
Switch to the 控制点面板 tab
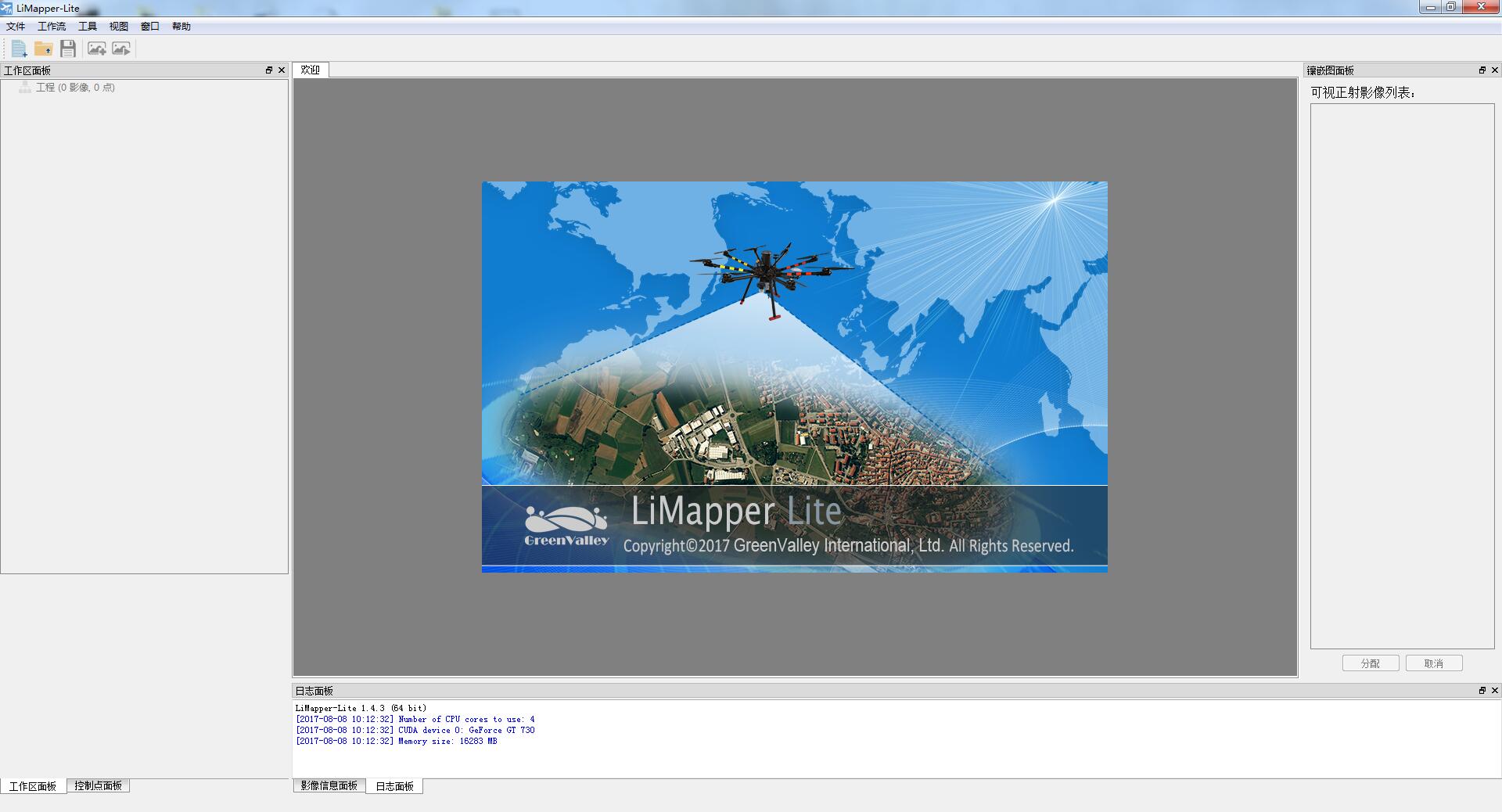(x=99, y=785)
